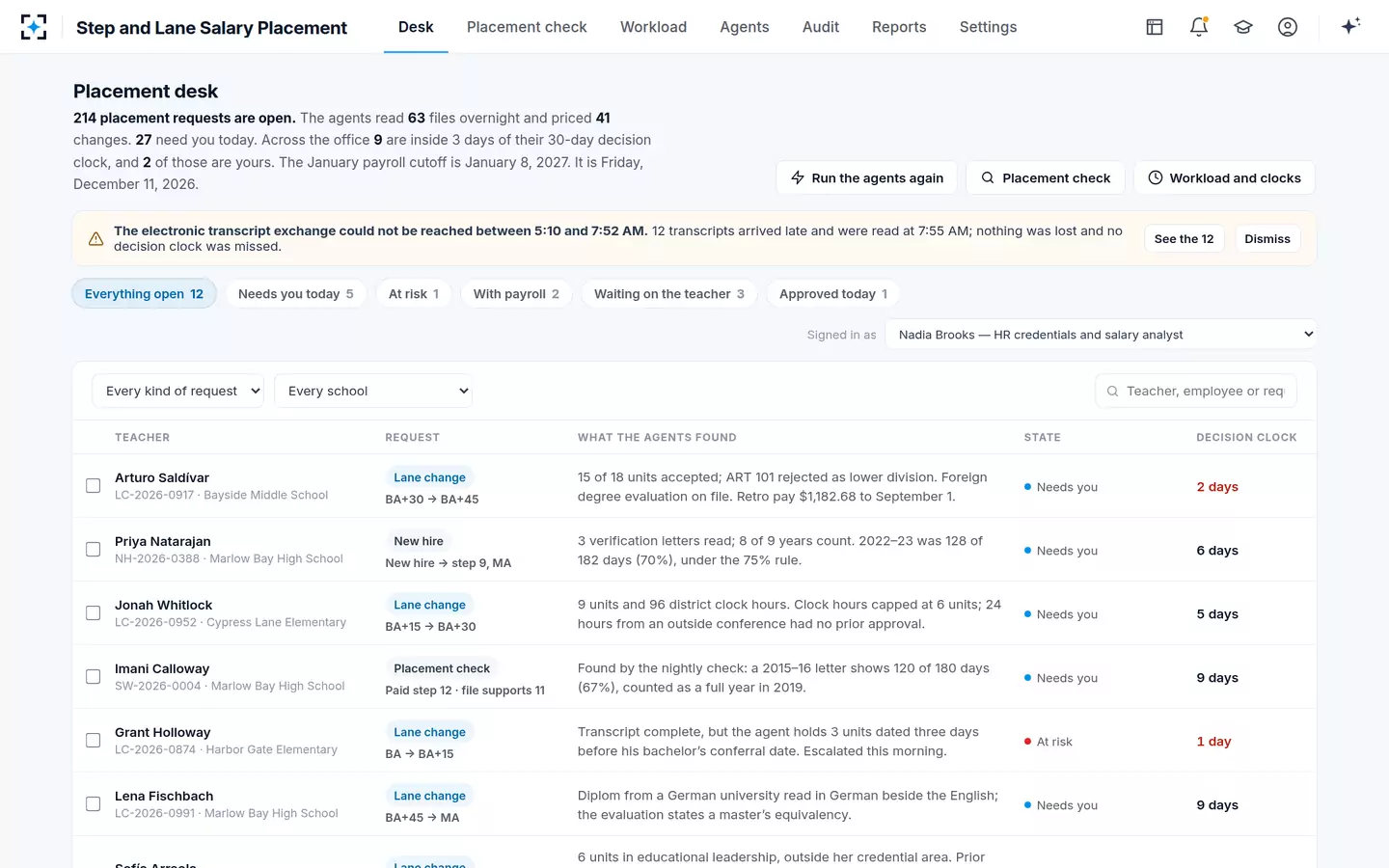Open the layout panel icon

click(x=1155, y=27)
